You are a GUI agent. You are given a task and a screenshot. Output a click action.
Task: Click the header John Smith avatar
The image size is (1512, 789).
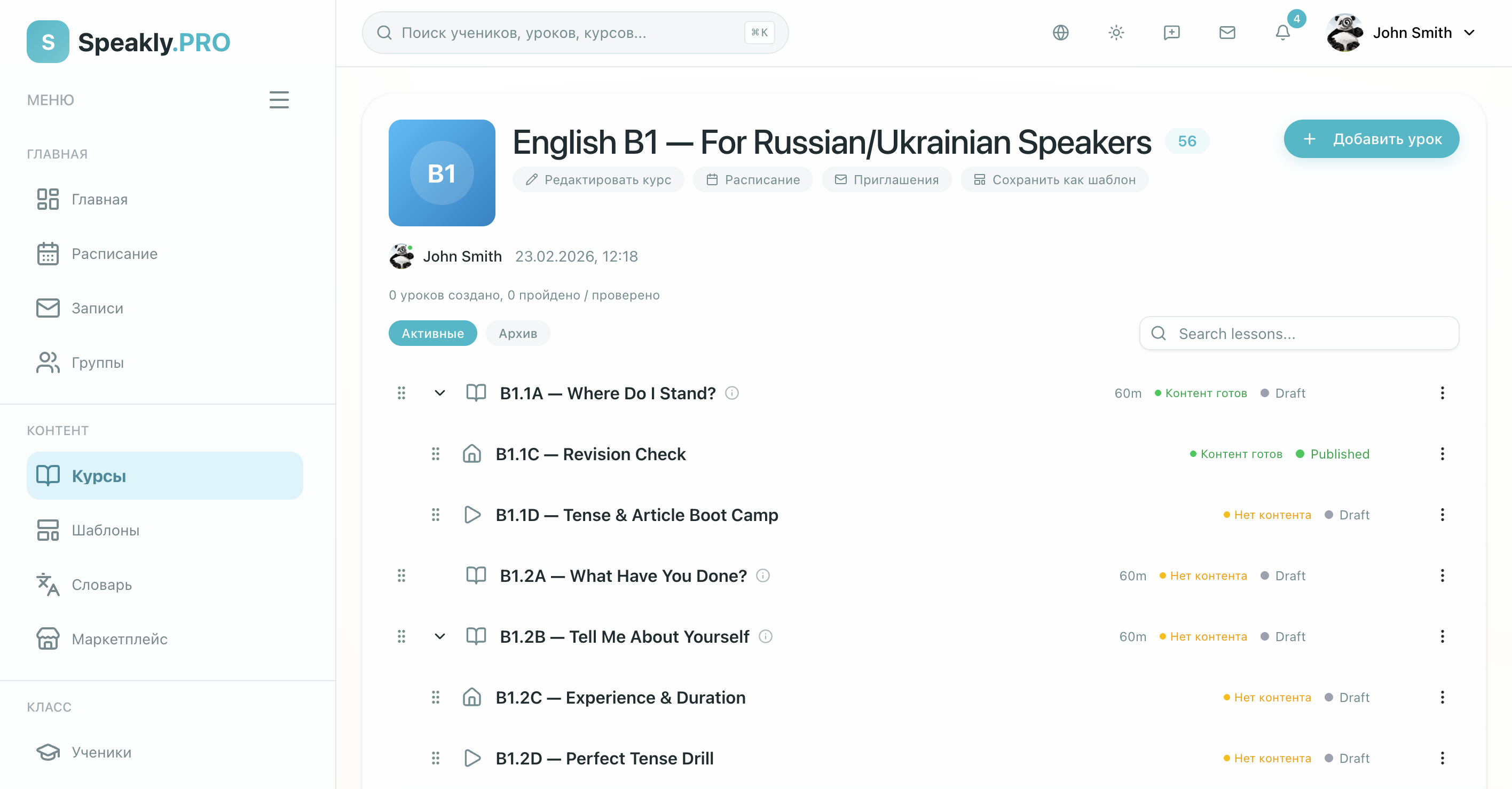pos(1344,33)
